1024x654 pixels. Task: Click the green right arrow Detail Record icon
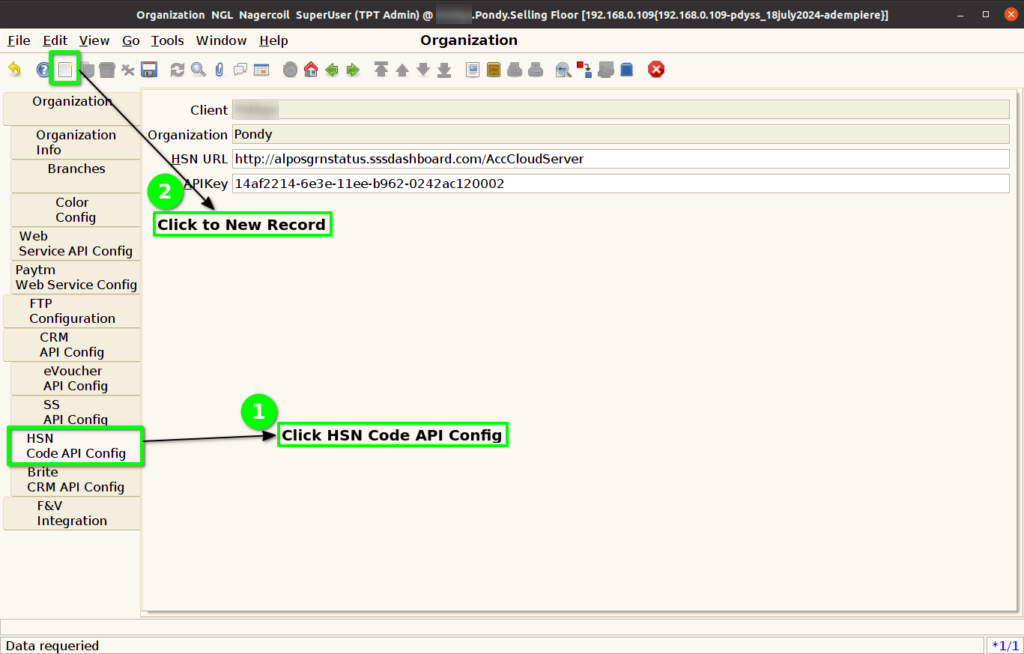(x=353, y=69)
